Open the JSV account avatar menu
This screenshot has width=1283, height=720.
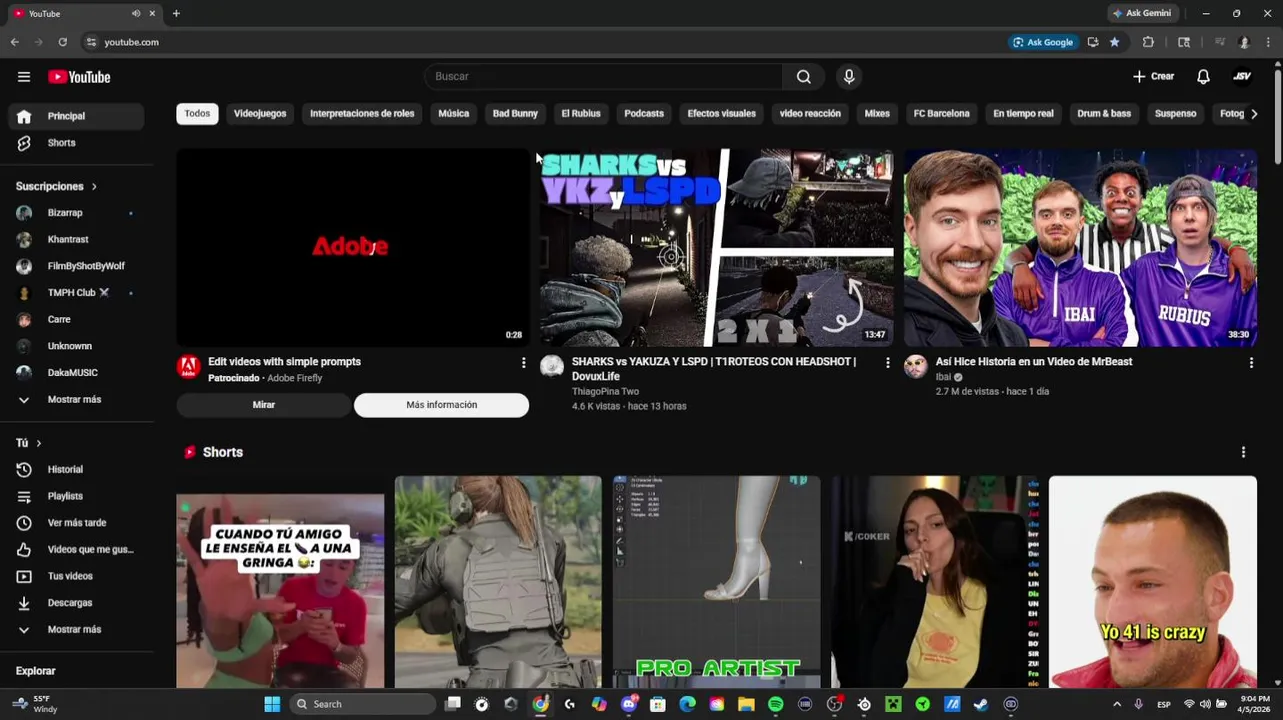point(1242,77)
